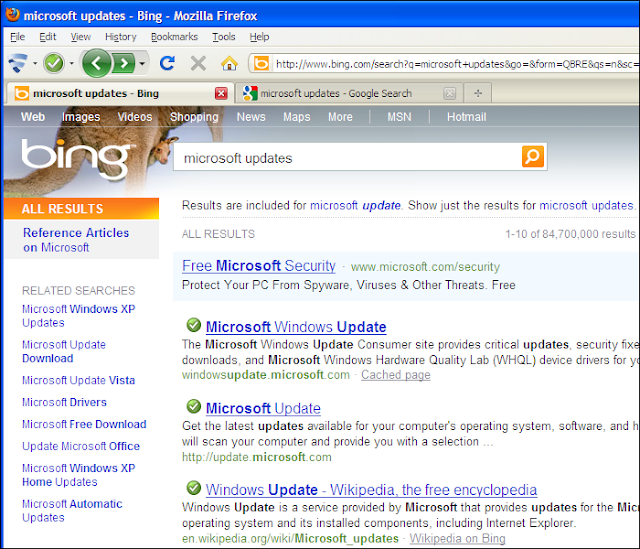Open the History menu
This screenshot has width=640, height=549.
120,37
